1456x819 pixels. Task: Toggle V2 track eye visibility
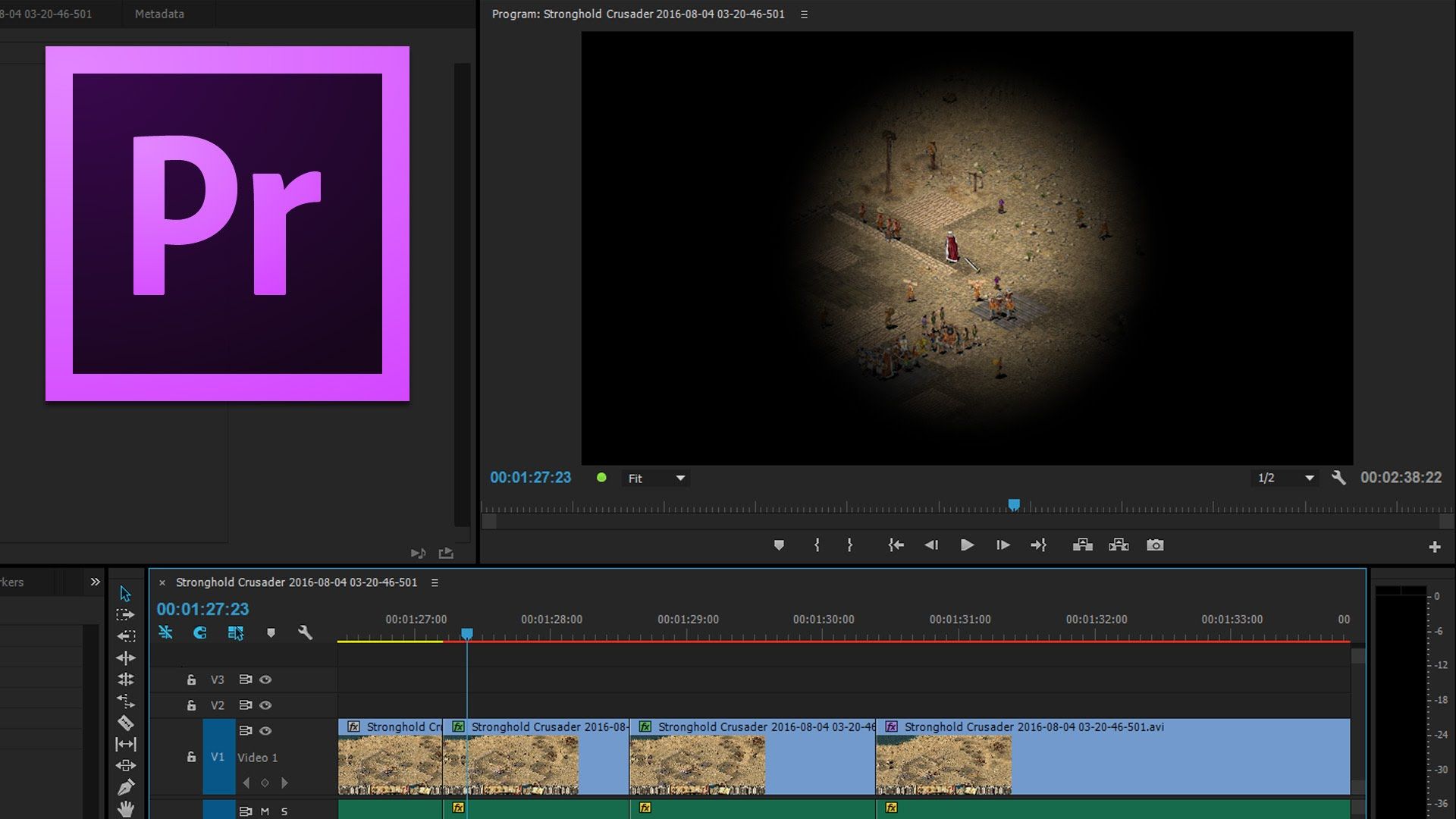point(265,705)
